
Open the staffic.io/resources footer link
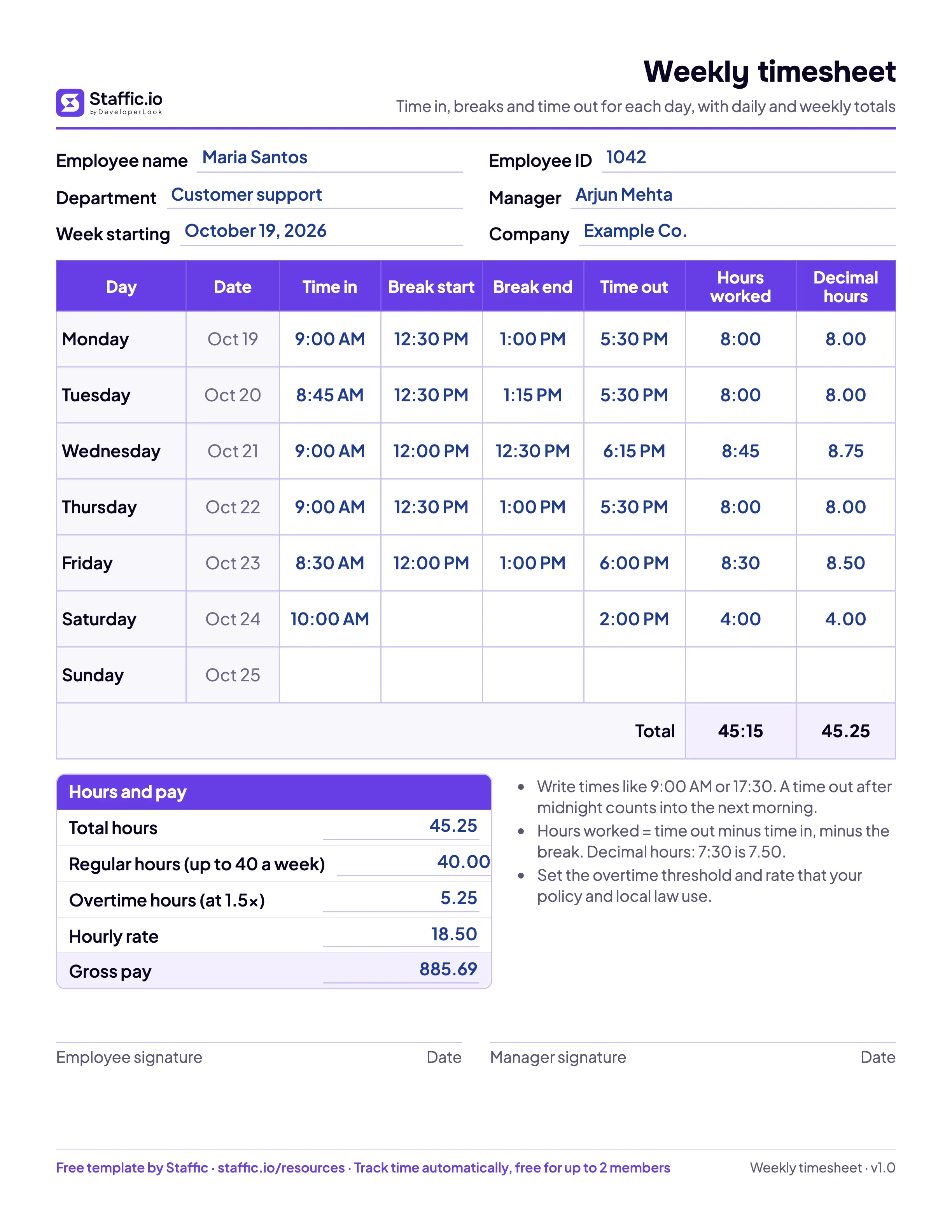(x=281, y=1168)
